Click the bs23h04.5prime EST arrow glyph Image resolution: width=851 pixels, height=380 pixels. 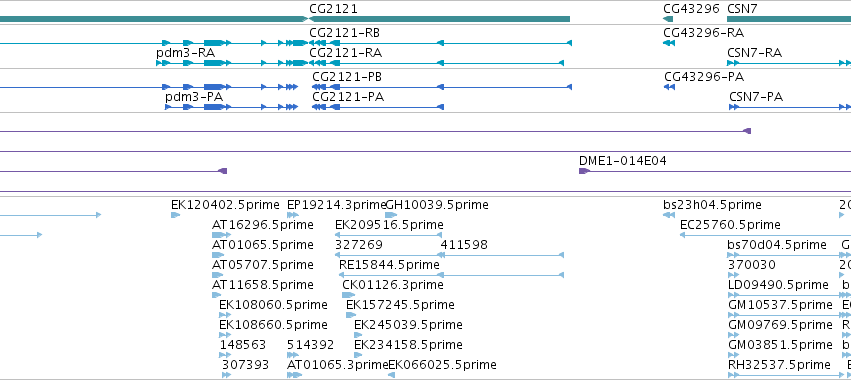pos(669,215)
